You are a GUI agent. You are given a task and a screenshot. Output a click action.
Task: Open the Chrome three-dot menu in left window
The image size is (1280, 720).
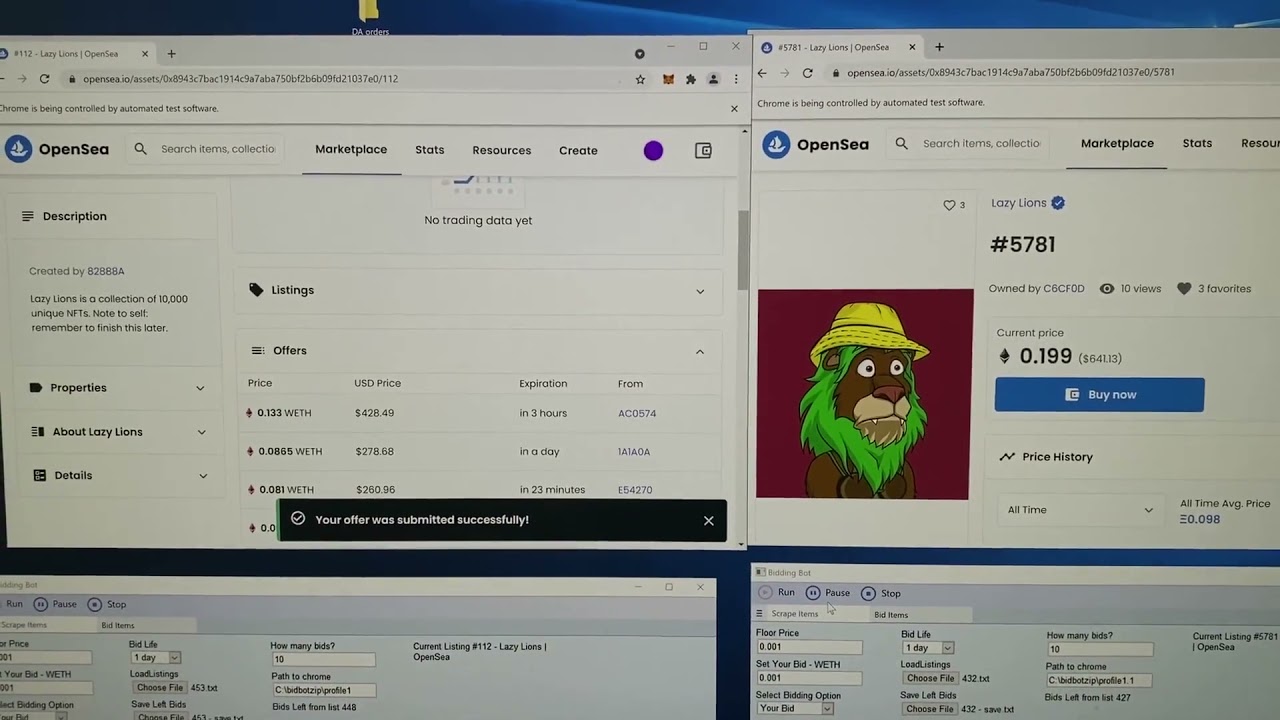pyautogui.click(x=736, y=79)
